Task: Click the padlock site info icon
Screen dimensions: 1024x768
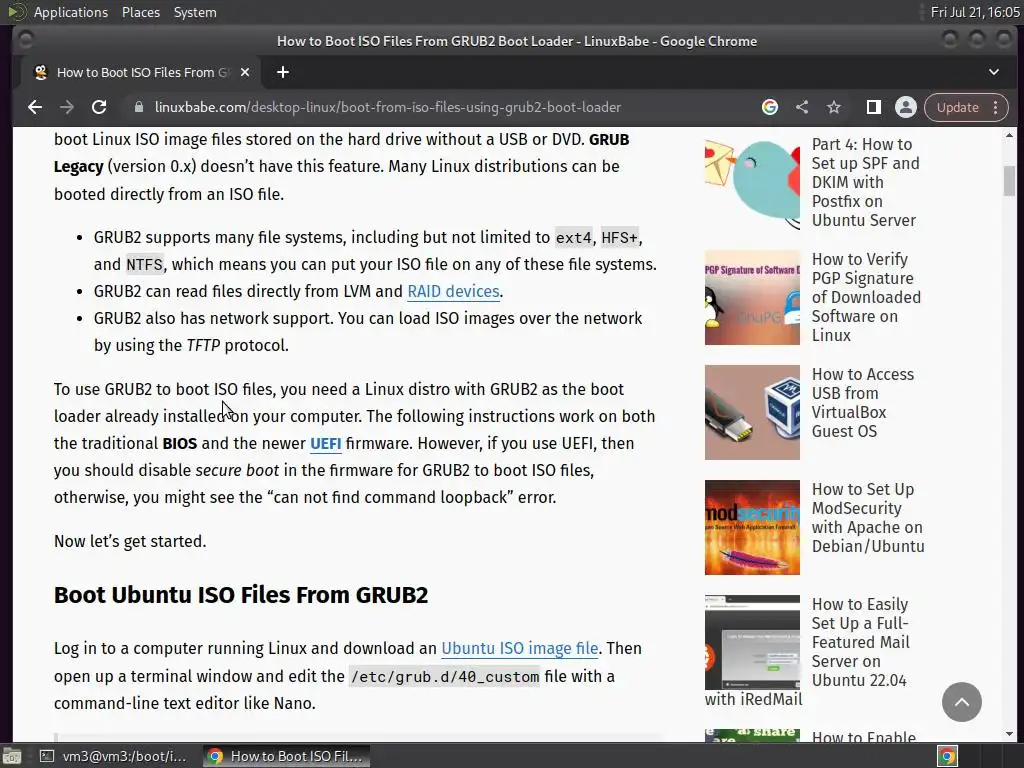Action: [x=138, y=107]
